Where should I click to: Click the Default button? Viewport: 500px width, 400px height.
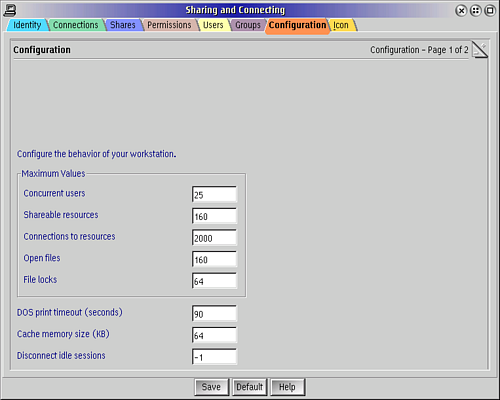250,387
